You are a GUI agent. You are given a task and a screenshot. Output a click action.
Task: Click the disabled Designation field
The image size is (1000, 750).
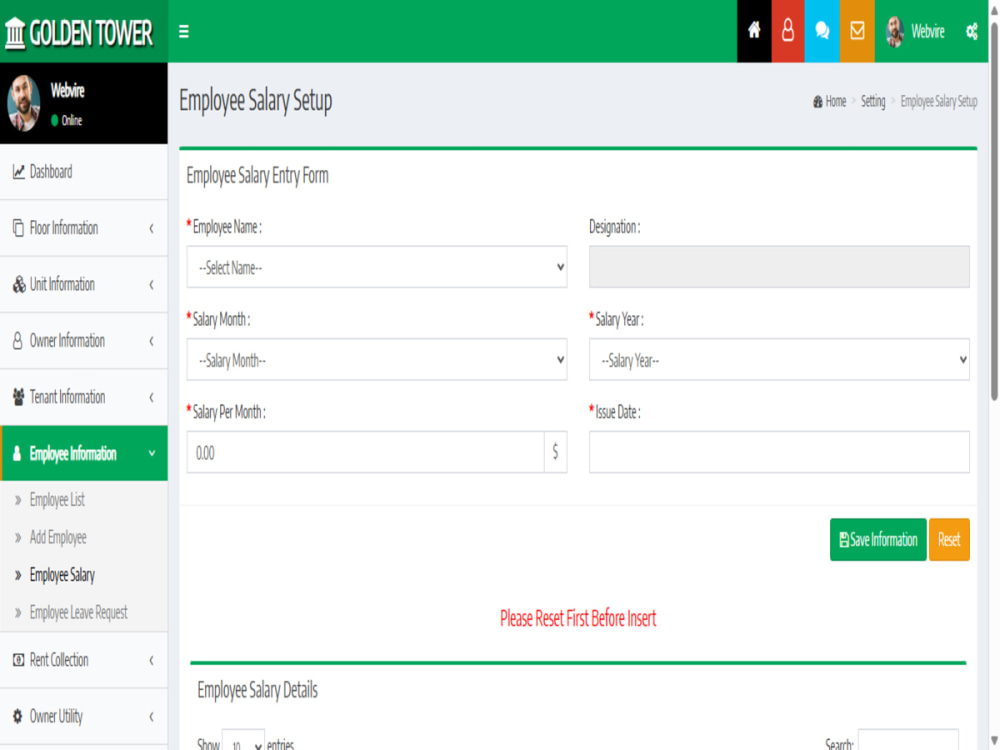(779, 267)
